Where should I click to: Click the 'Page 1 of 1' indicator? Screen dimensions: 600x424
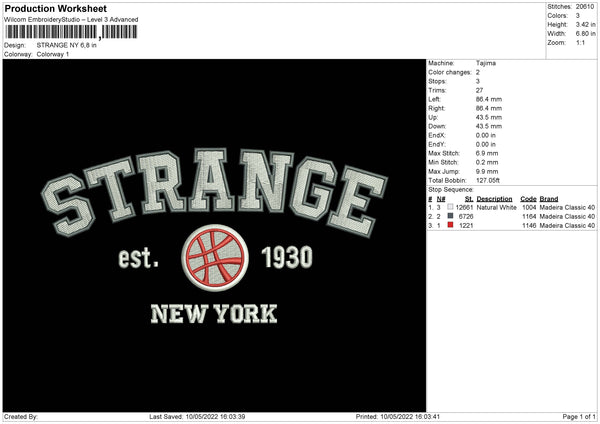(579, 417)
